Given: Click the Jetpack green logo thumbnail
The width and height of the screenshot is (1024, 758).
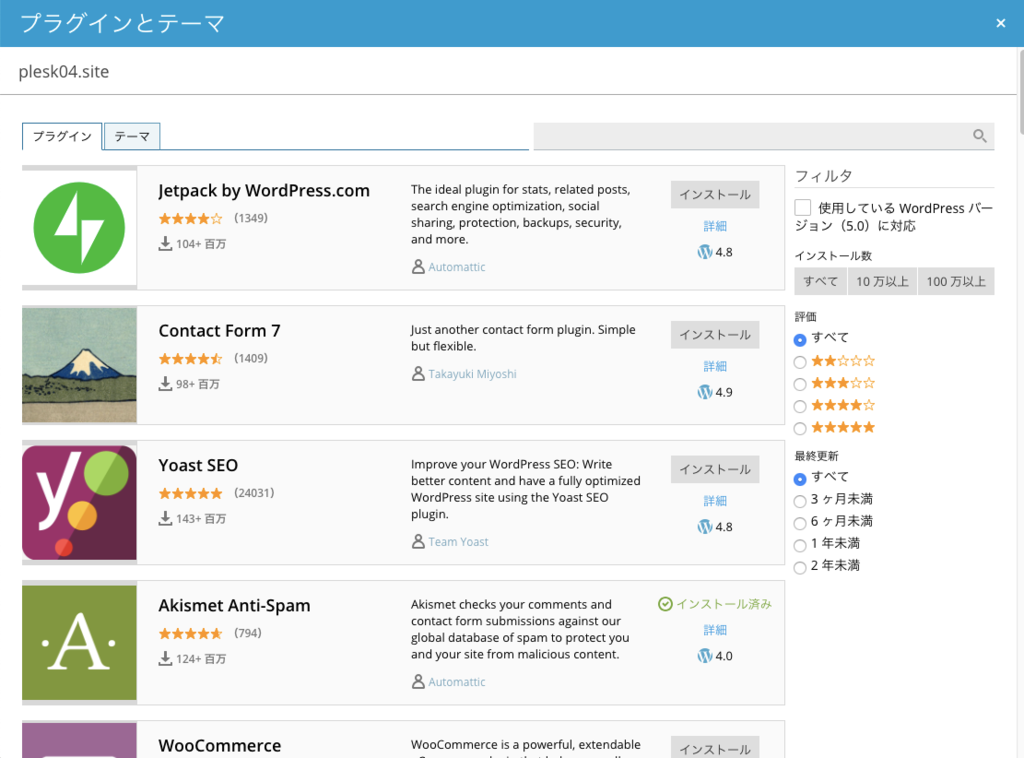Looking at the screenshot, I should [x=79, y=228].
